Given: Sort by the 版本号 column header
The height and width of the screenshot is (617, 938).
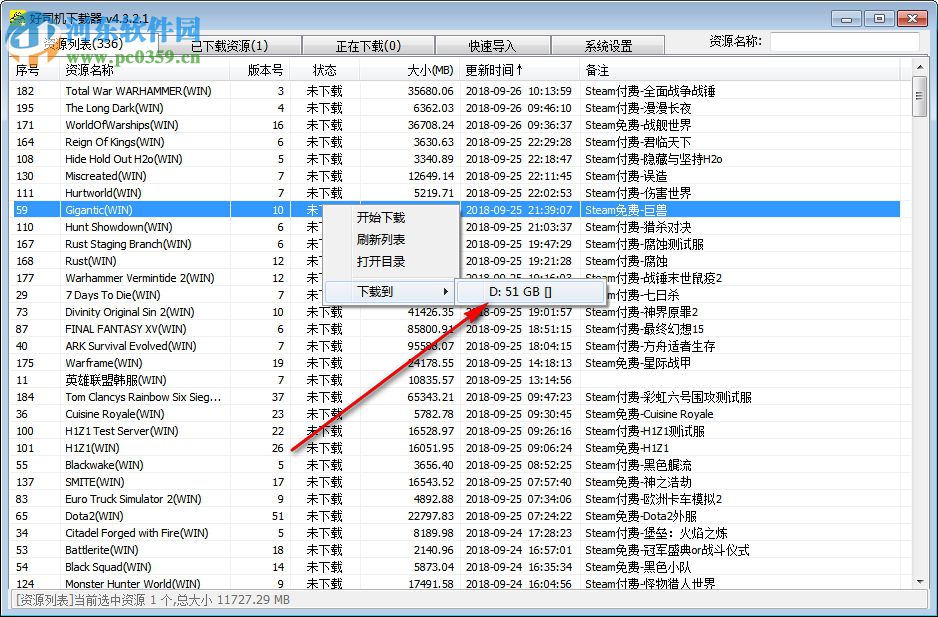Looking at the screenshot, I should click(x=260, y=70).
